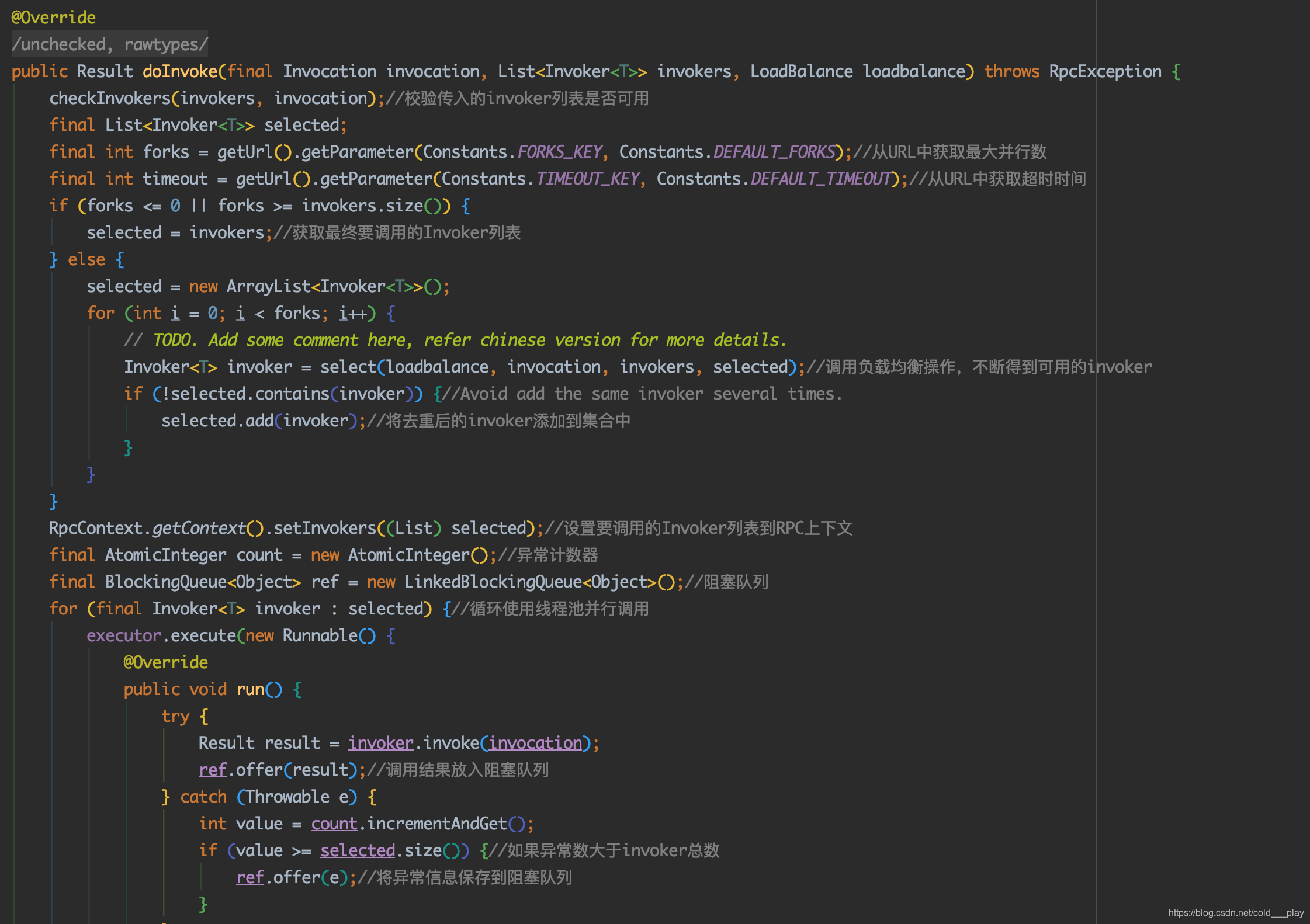Screen dimensions: 1310x924
Task: Click the underlined count variable
Action: coord(334,824)
